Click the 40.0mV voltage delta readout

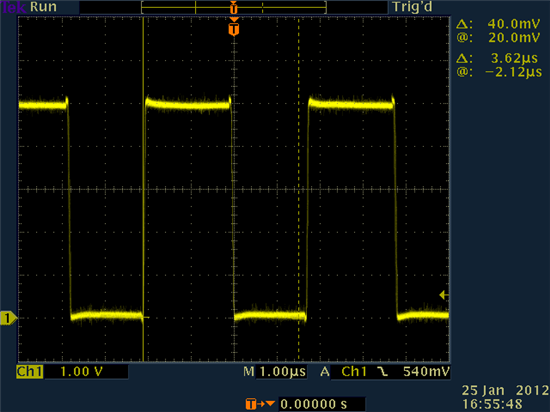[x=514, y=24]
